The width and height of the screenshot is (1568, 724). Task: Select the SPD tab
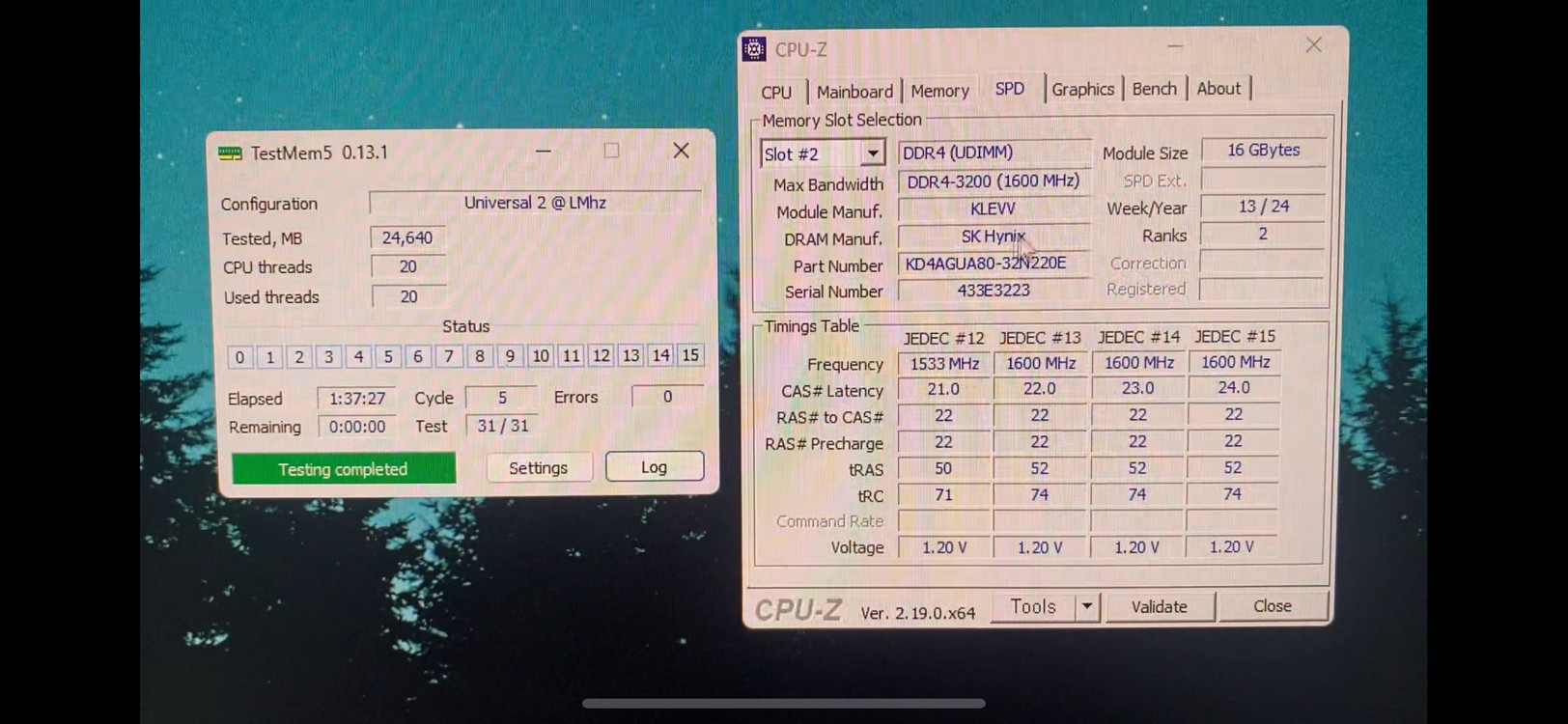(x=1010, y=89)
